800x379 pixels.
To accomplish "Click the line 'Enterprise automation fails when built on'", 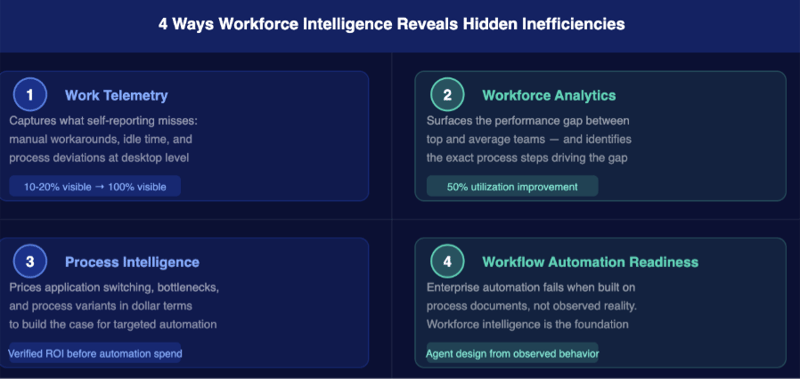I will pyautogui.click(x=531, y=288).
